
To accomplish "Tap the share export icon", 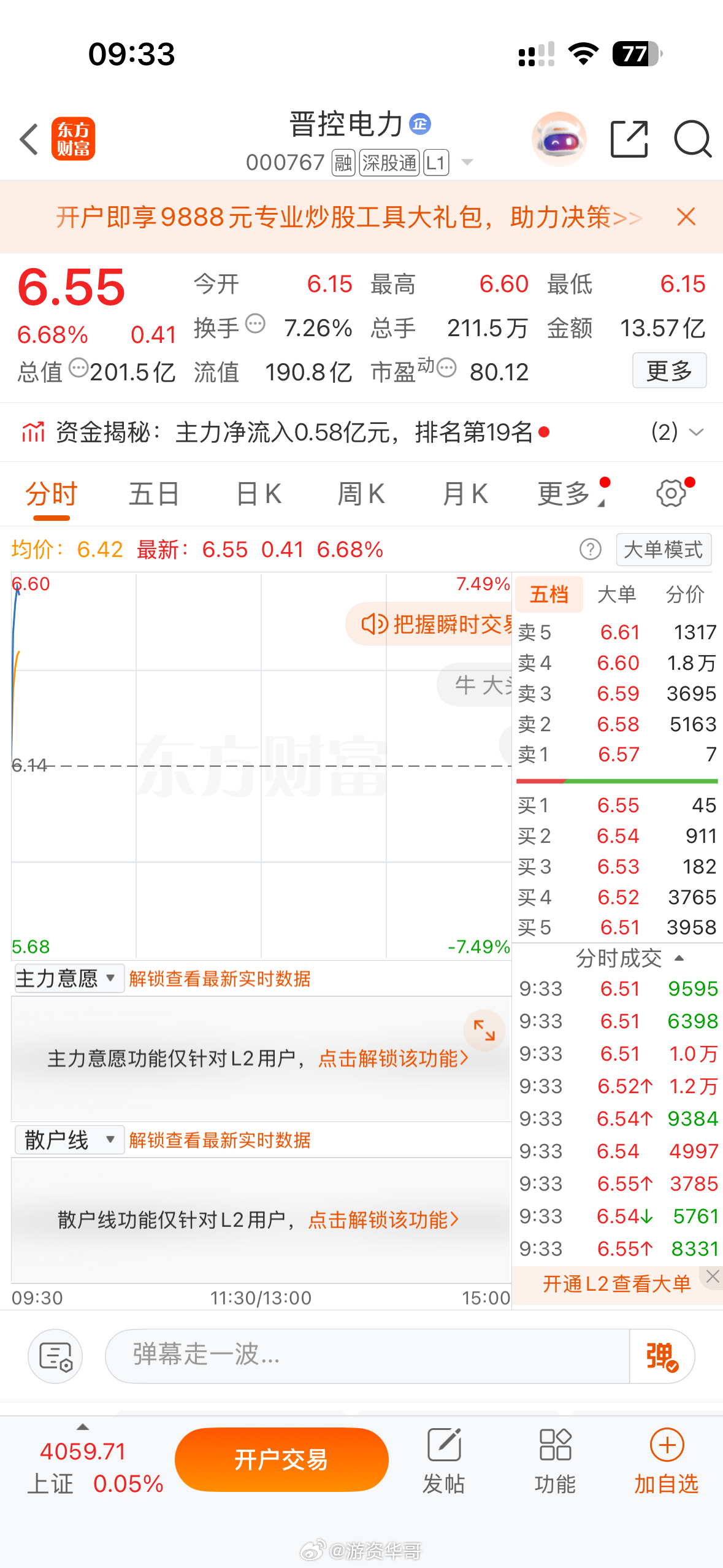I will [x=629, y=139].
